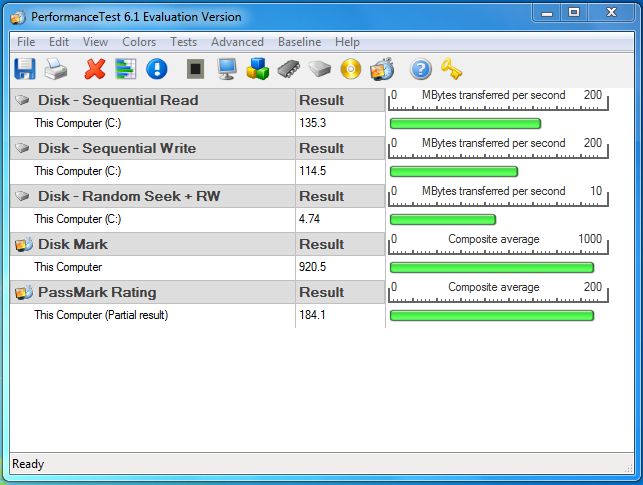Click the green Disk Mark result bar
The image size is (643, 485).
tap(492, 268)
